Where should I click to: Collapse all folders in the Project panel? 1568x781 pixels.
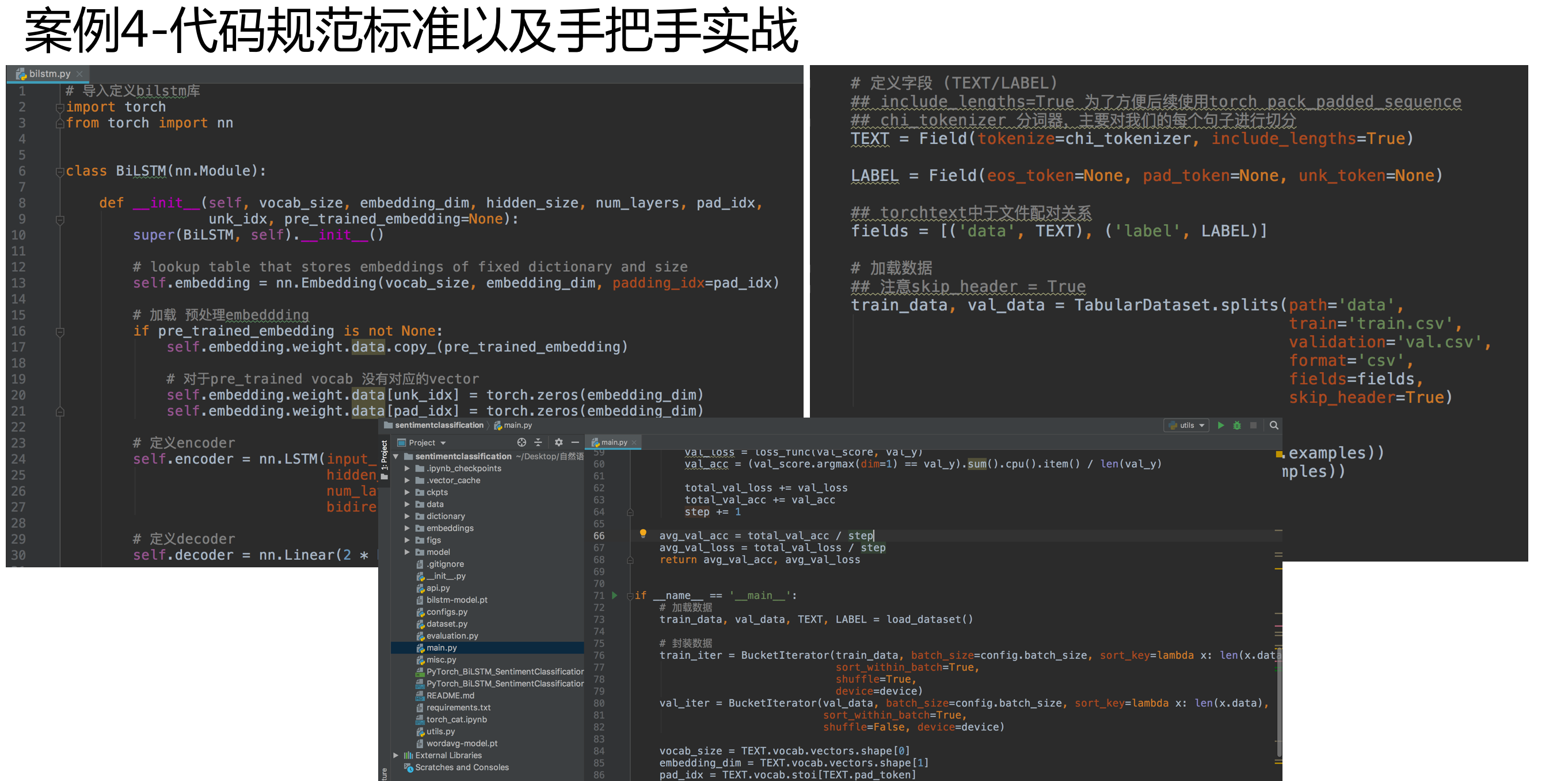pyautogui.click(x=539, y=443)
